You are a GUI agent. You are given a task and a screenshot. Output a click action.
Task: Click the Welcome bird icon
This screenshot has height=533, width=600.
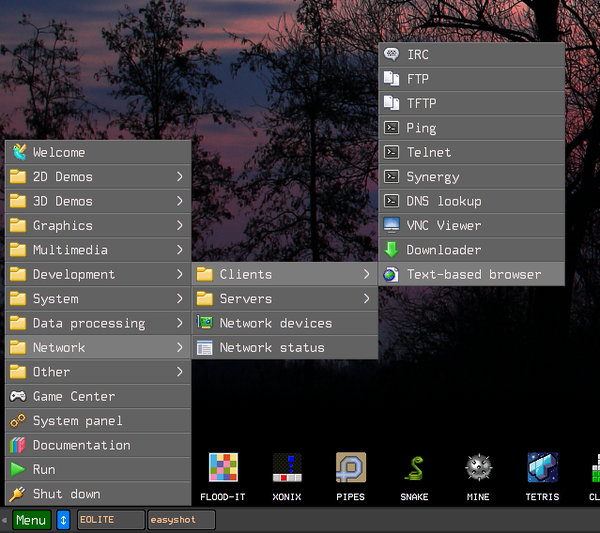point(19,152)
